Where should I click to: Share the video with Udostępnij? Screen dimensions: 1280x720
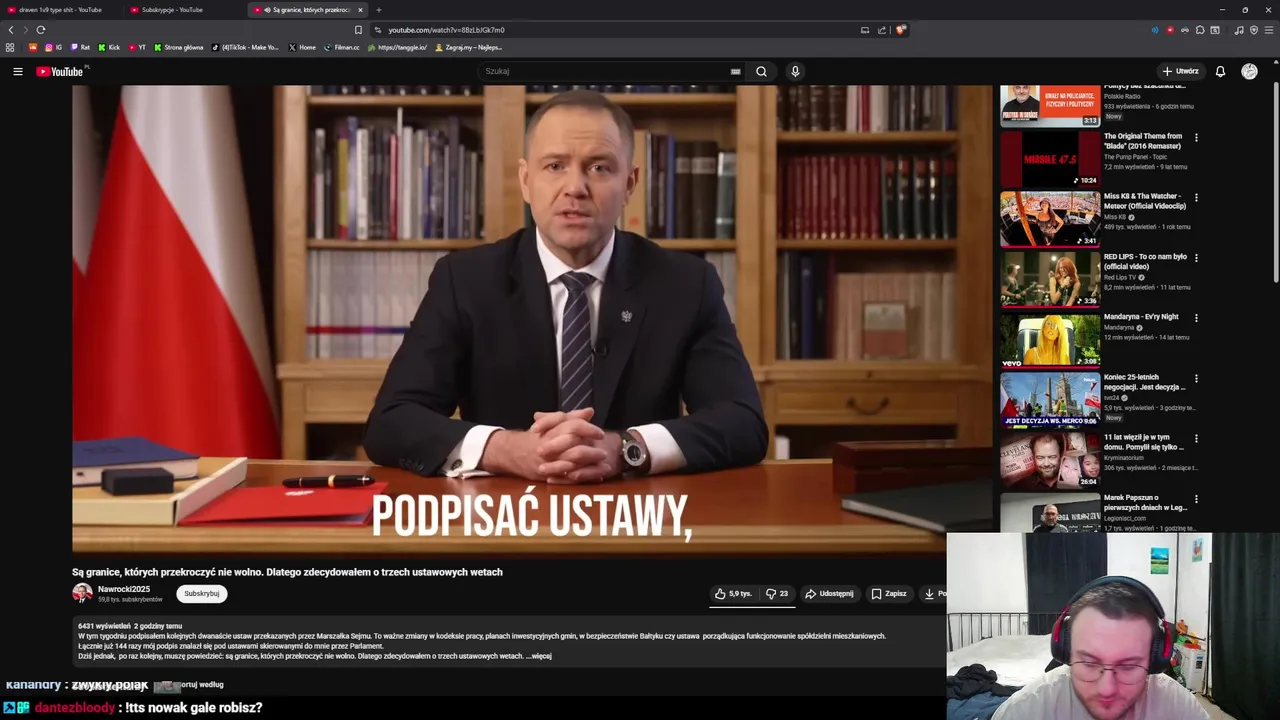(x=829, y=594)
